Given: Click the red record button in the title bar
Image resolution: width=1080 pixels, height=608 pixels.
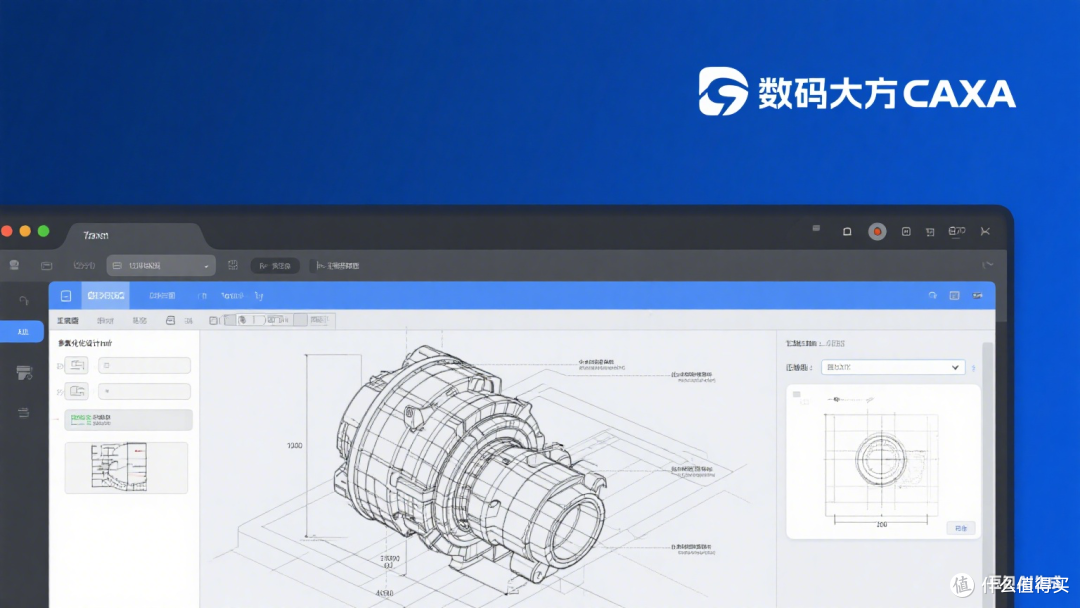Looking at the screenshot, I should (877, 231).
